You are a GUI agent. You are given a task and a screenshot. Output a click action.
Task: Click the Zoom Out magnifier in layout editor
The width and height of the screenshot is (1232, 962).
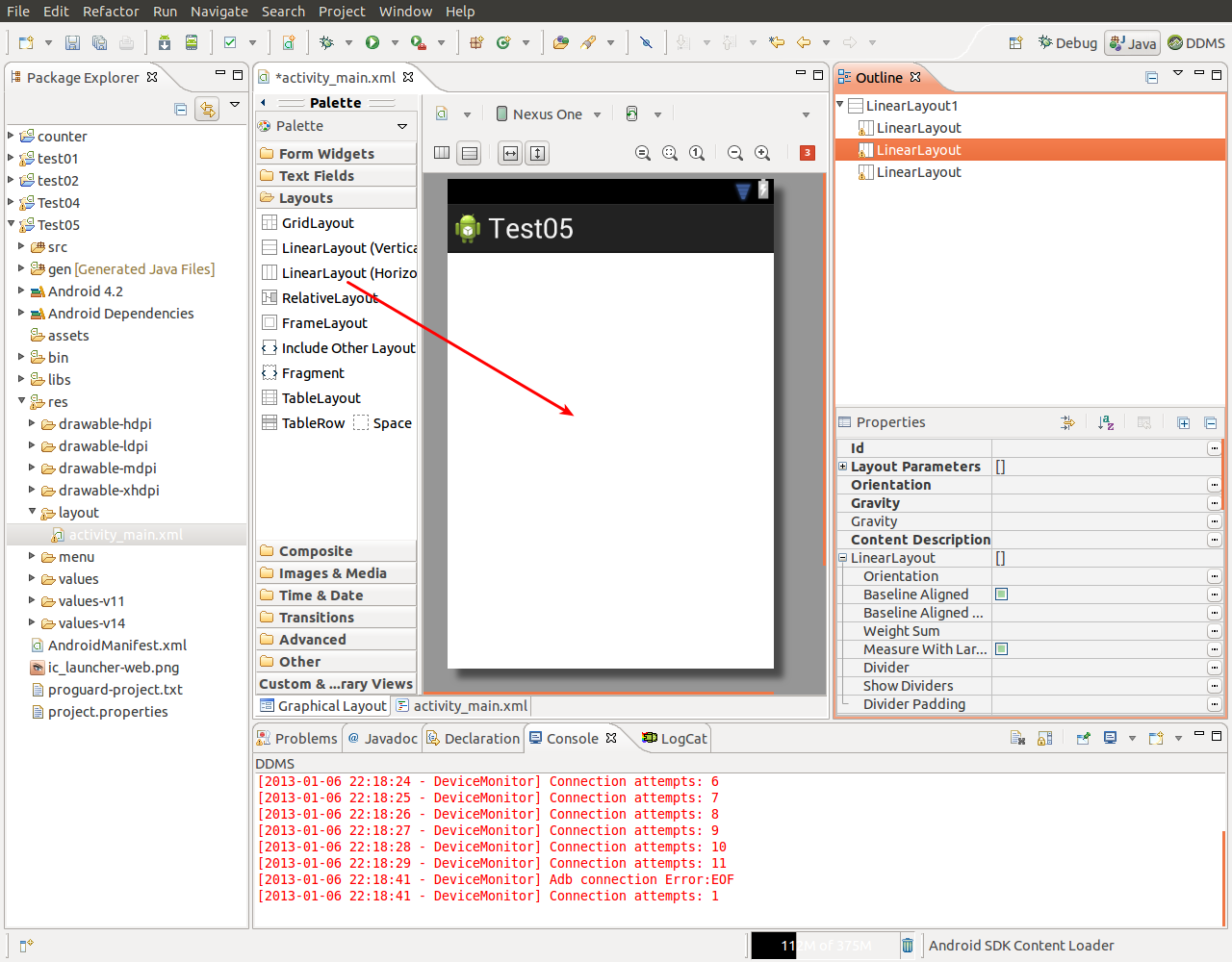(x=735, y=153)
